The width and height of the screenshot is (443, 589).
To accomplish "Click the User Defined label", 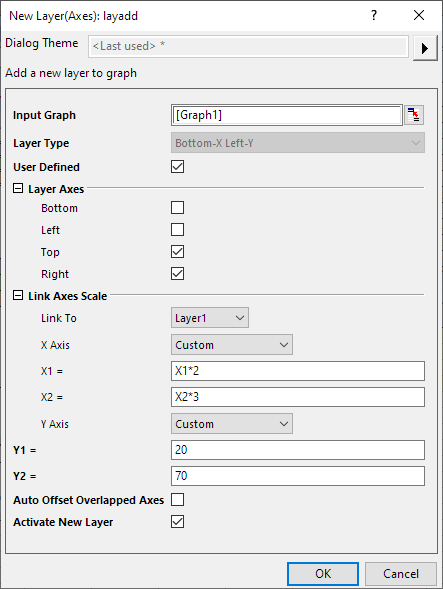I will point(47,167).
